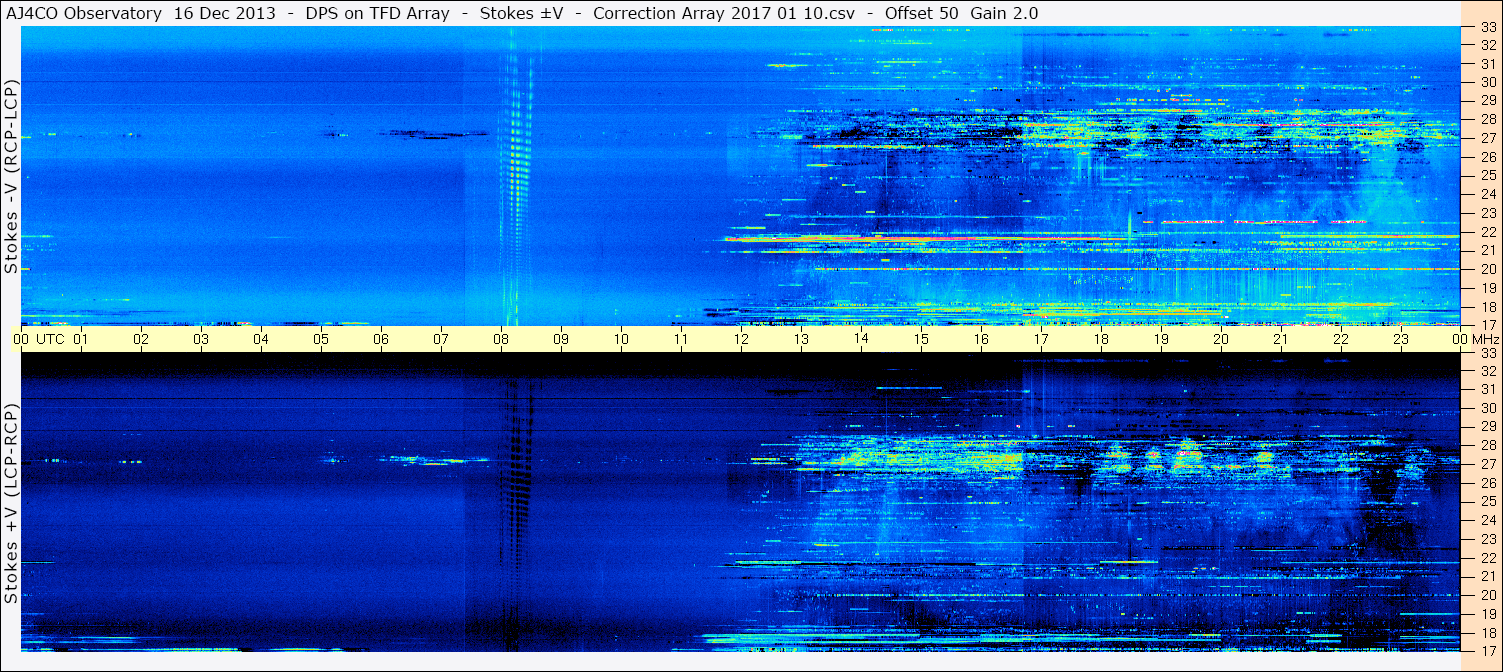Click 32 MHz tick in Stokes -V panel
The width and height of the screenshot is (1503, 672).
[x=1488, y=45]
